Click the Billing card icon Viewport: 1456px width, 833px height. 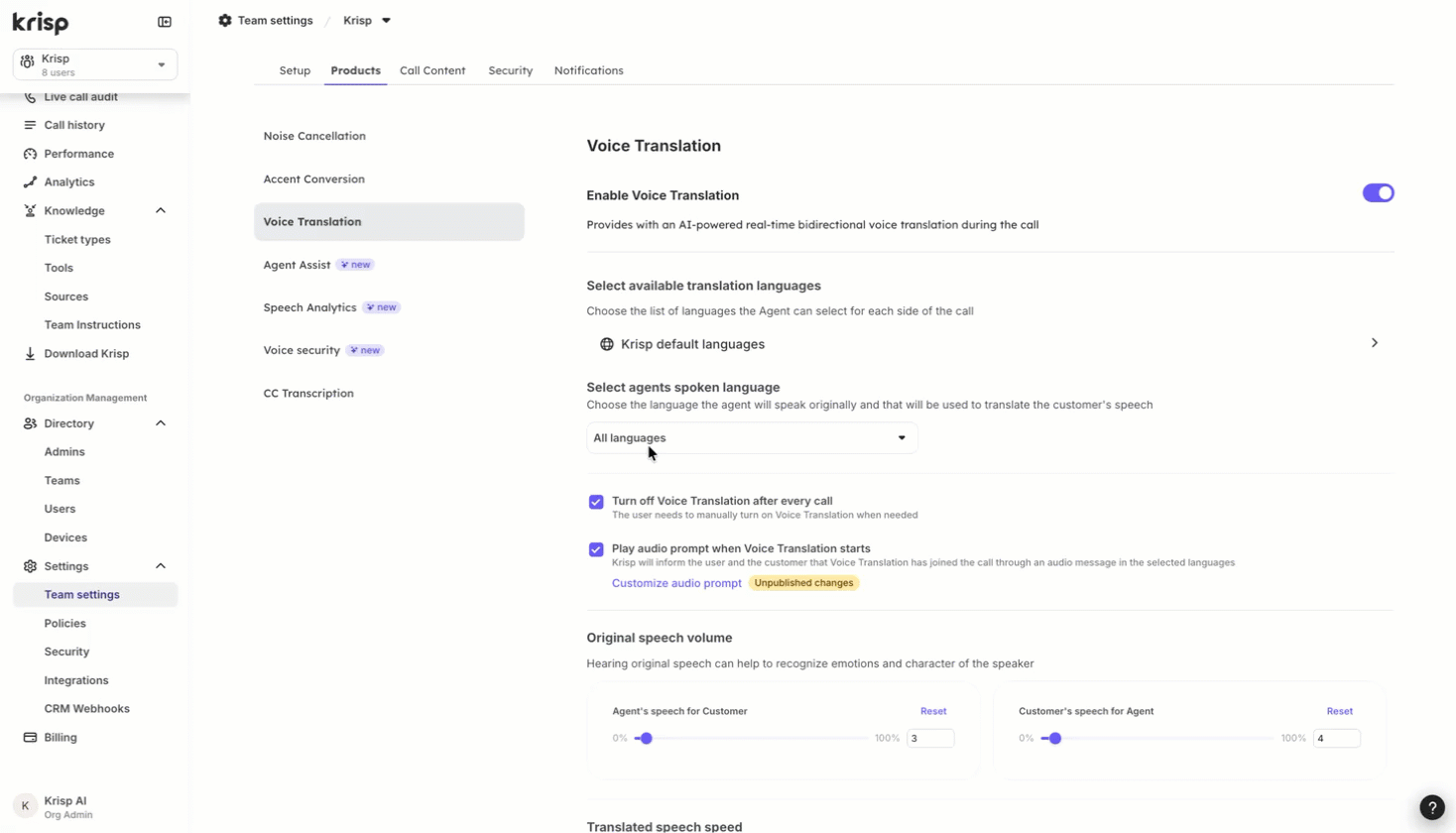[30, 738]
